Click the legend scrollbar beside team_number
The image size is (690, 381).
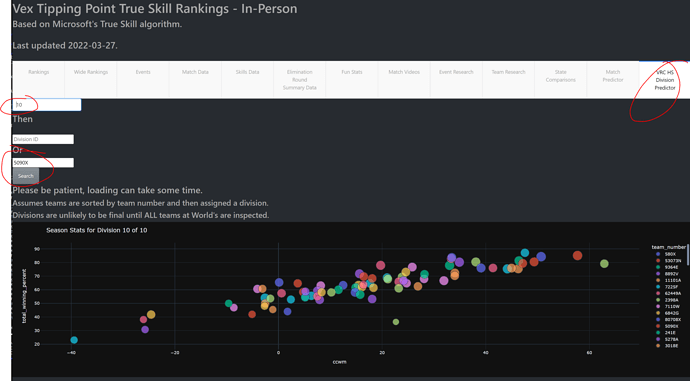coord(688,254)
